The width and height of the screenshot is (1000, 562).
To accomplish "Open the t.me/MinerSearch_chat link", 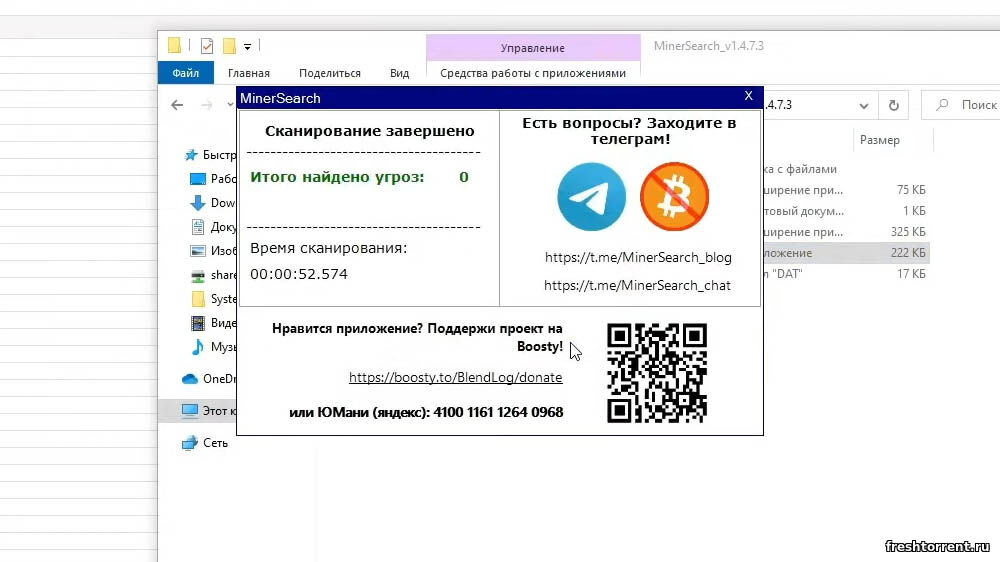I will click(x=637, y=285).
